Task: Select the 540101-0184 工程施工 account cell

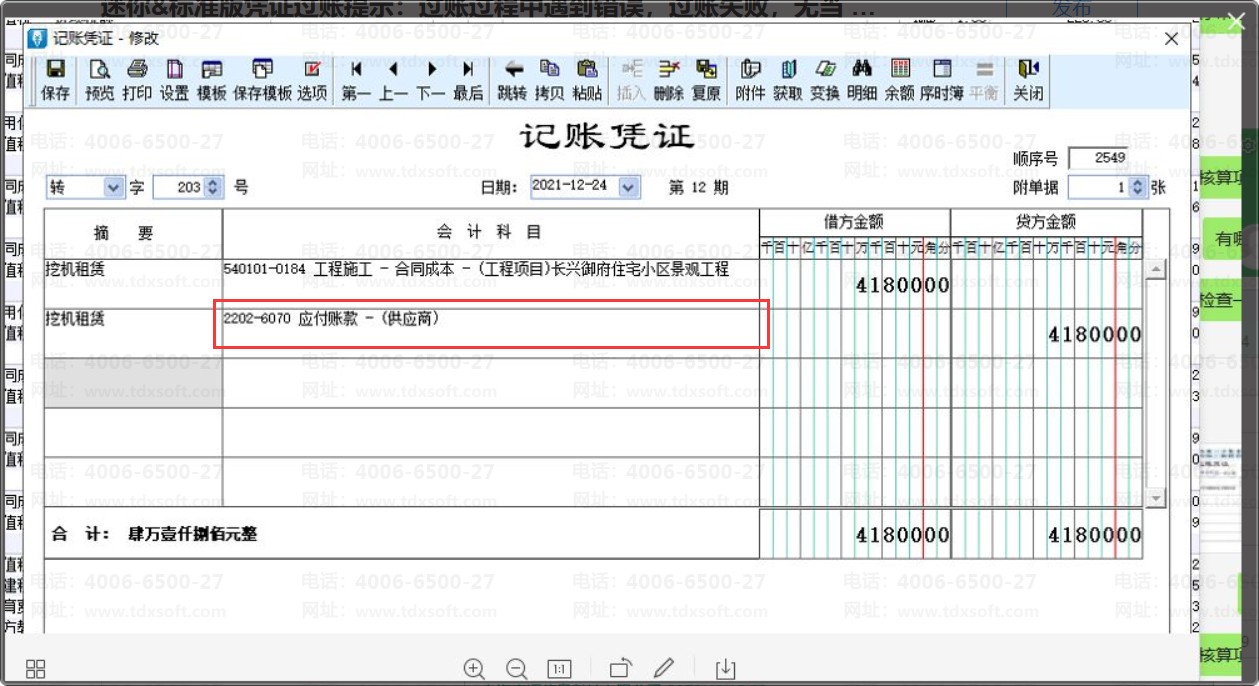Action: tap(490, 283)
